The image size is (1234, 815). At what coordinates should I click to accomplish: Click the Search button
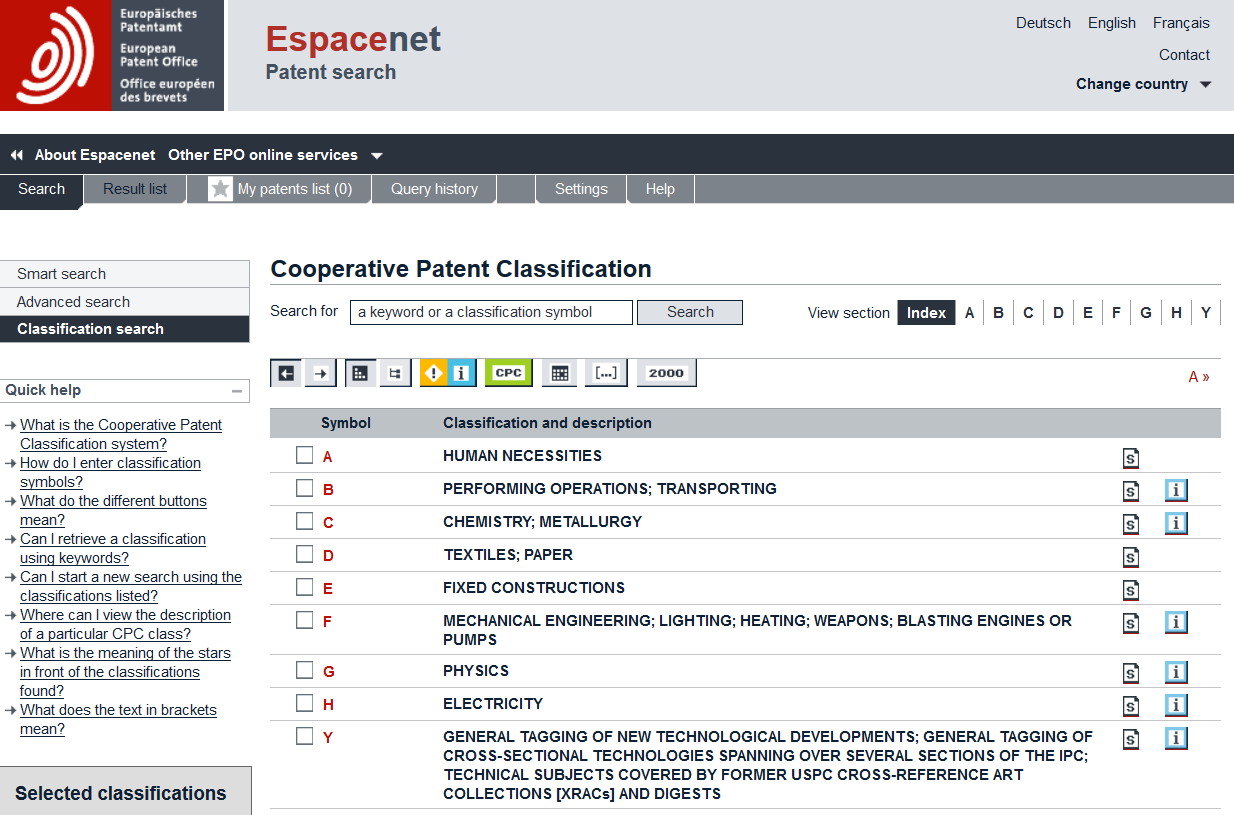tap(690, 312)
